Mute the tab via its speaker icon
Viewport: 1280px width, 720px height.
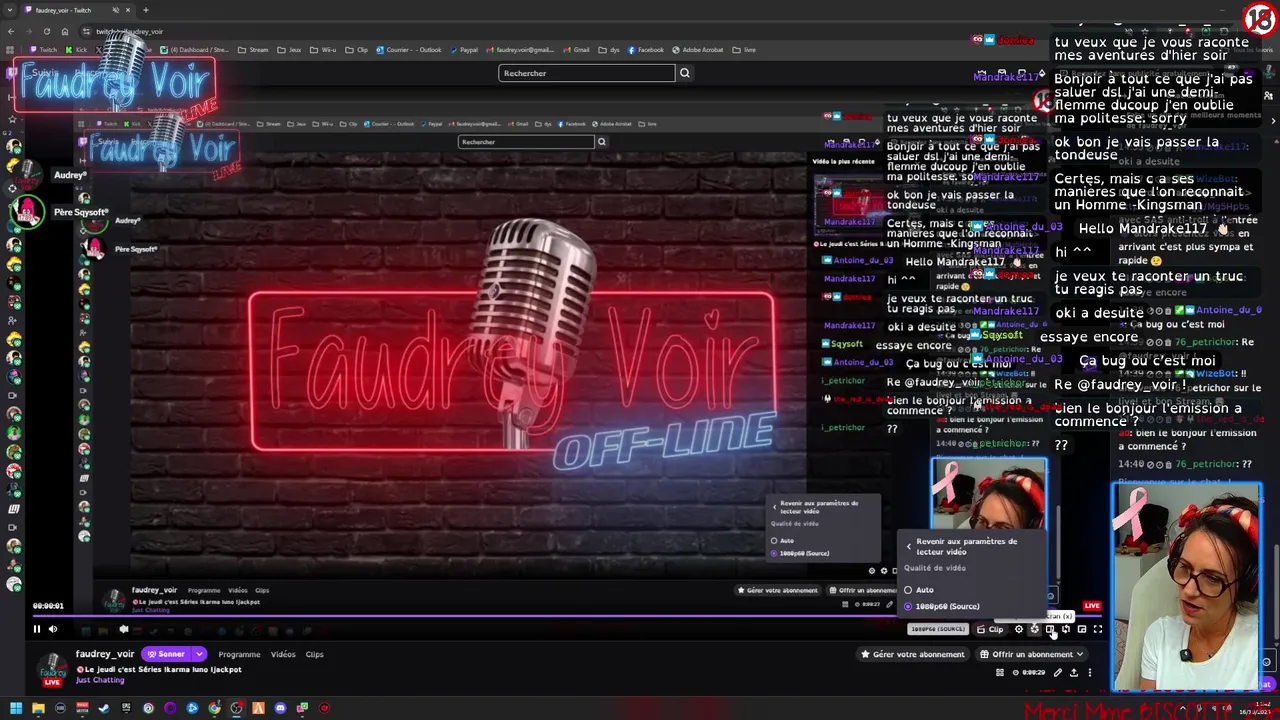point(116,10)
